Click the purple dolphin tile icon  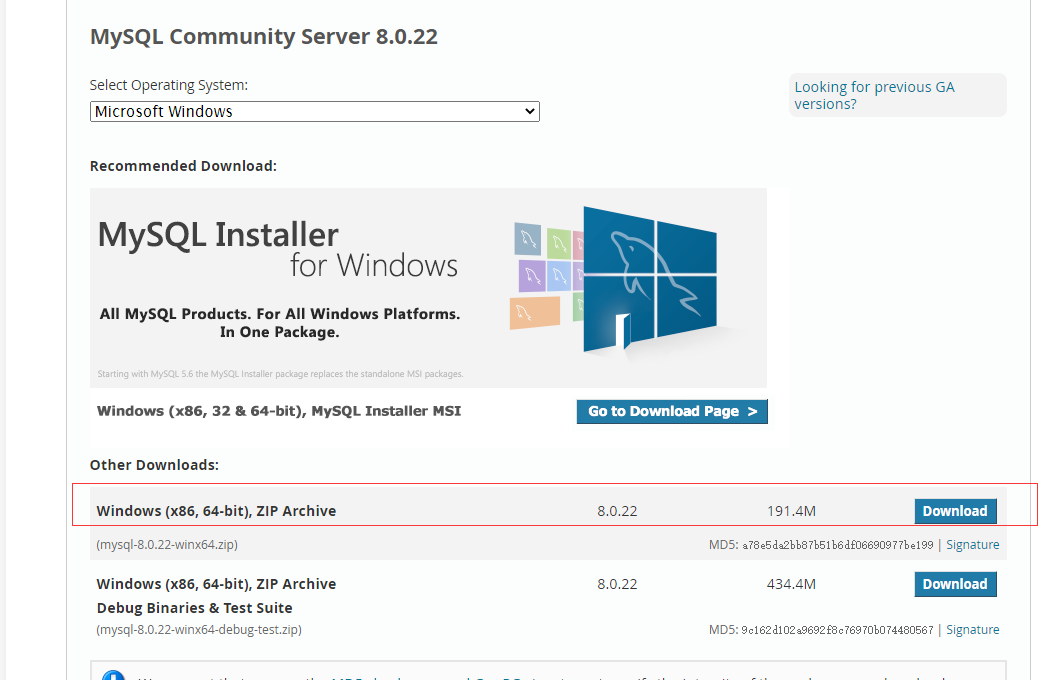[x=532, y=275]
